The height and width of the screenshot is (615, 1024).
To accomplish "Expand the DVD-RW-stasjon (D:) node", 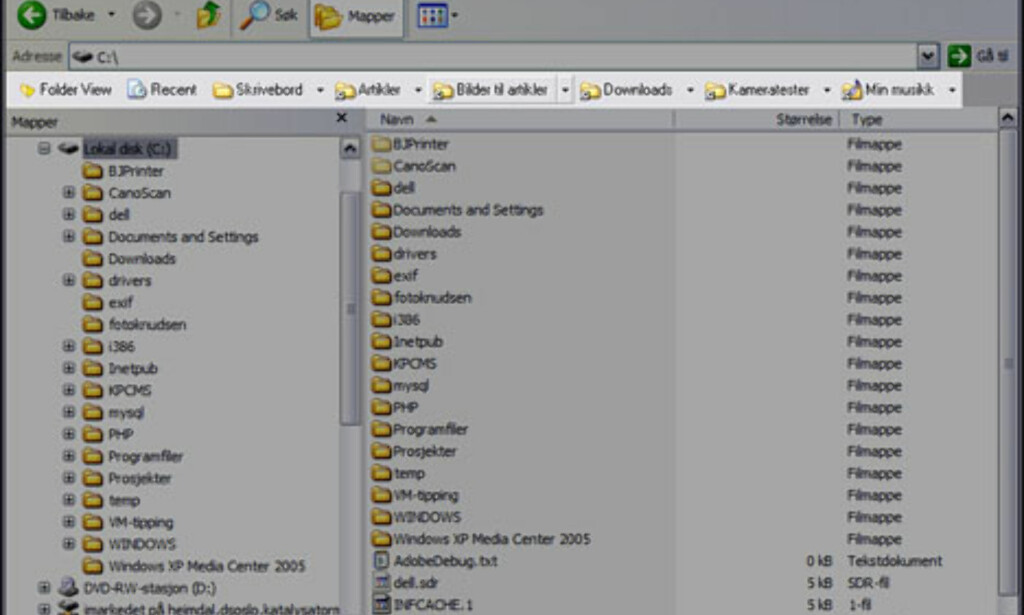I will [44, 588].
